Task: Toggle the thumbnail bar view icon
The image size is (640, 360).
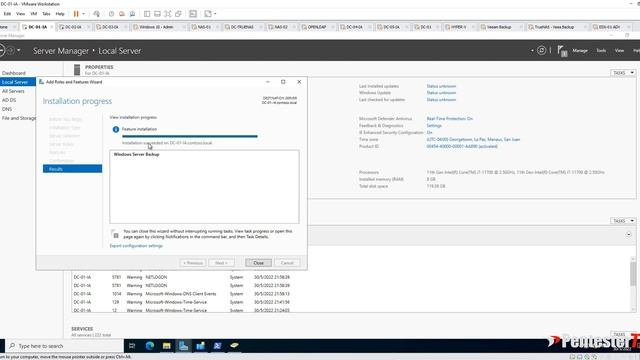Action: (157, 13)
